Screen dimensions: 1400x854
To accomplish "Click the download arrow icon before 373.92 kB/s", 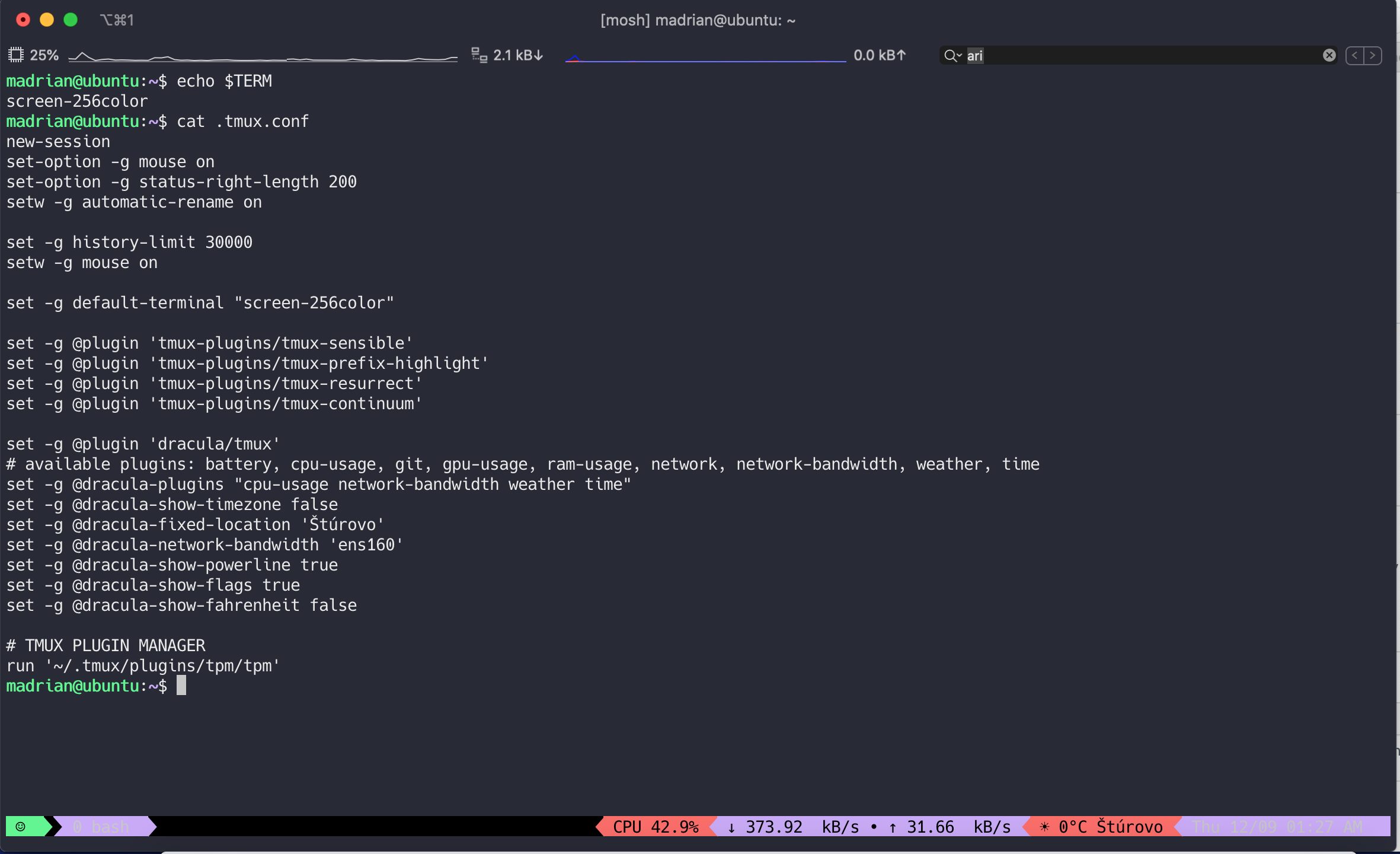I will [731, 826].
